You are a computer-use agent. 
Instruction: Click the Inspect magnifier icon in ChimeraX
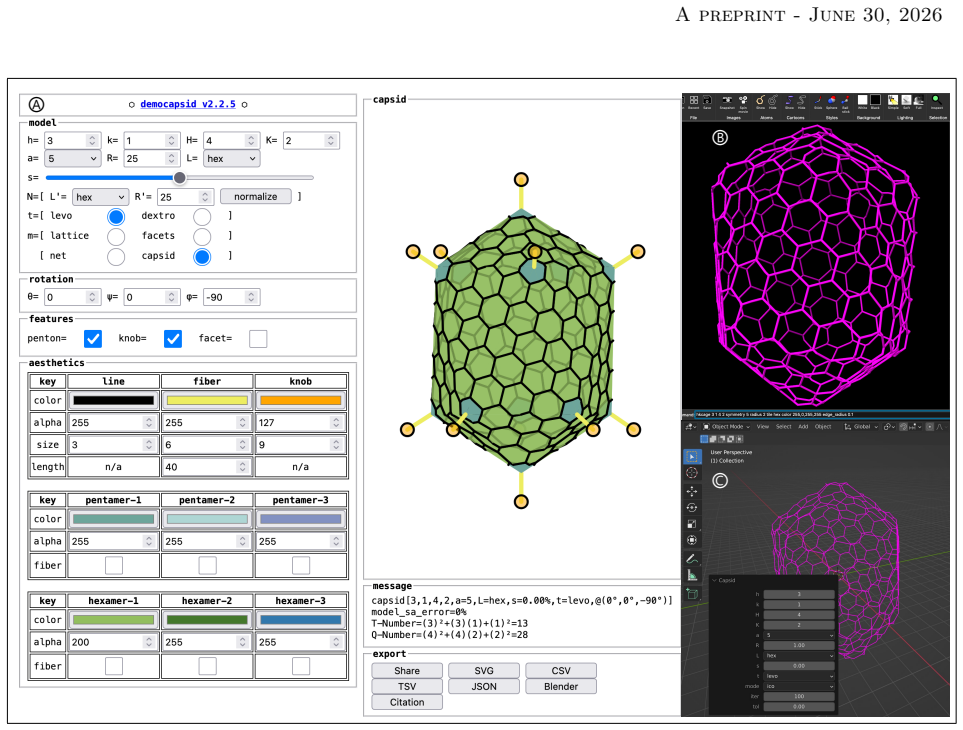937,101
